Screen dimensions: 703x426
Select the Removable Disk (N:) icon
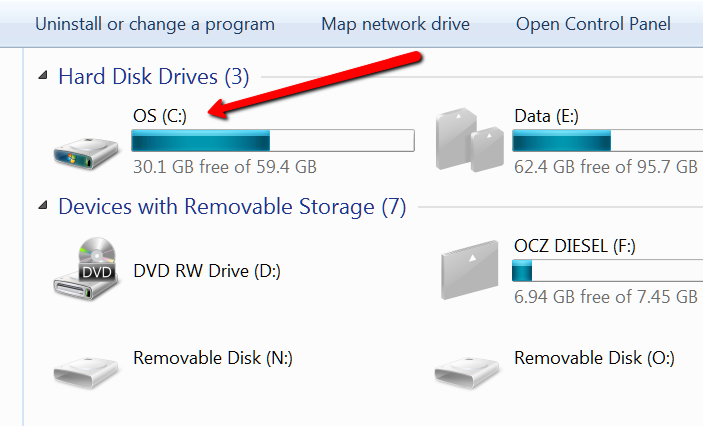[x=86, y=372]
